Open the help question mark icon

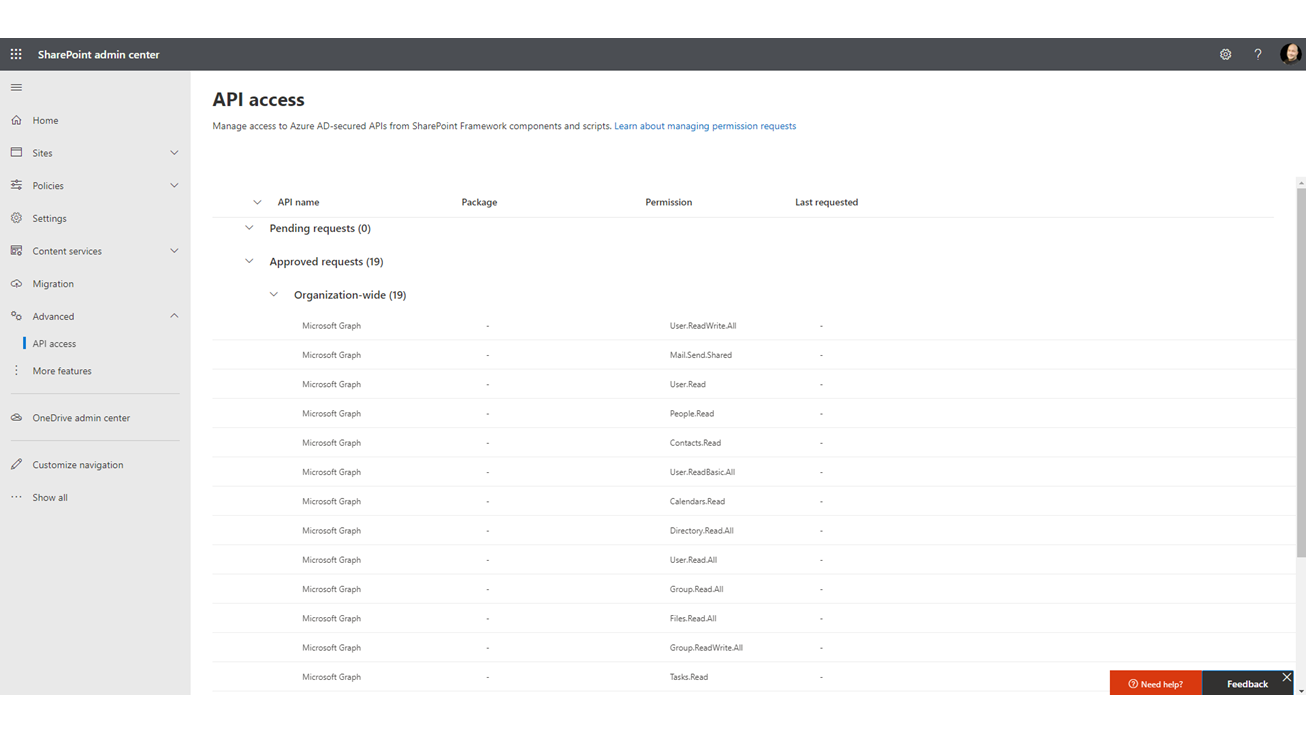coord(1258,55)
